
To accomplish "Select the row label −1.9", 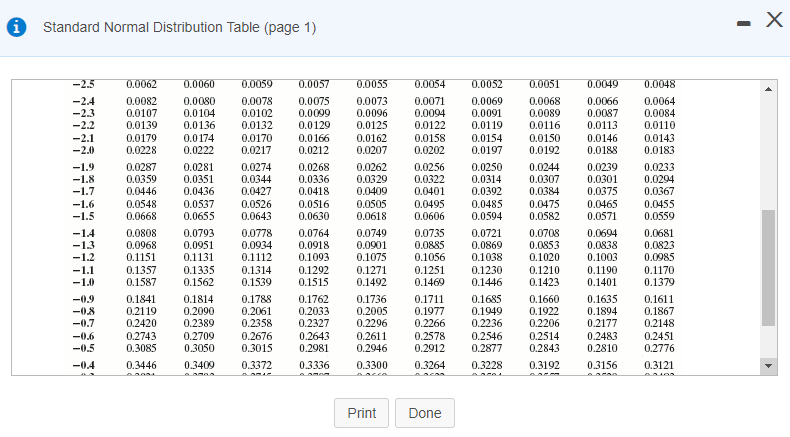I will [x=84, y=167].
